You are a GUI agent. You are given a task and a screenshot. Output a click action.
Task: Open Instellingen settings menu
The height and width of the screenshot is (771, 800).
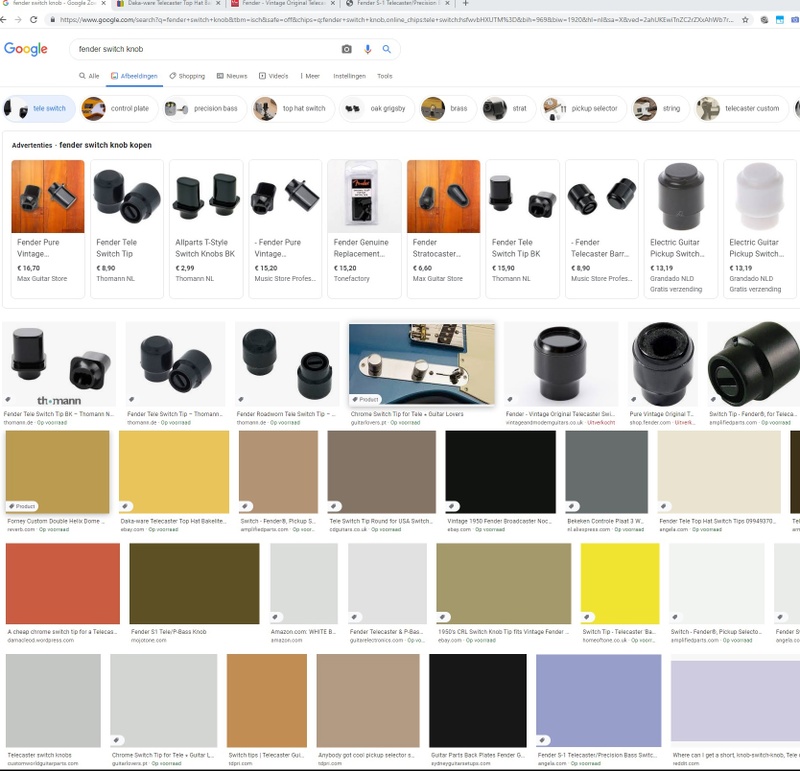coord(349,76)
